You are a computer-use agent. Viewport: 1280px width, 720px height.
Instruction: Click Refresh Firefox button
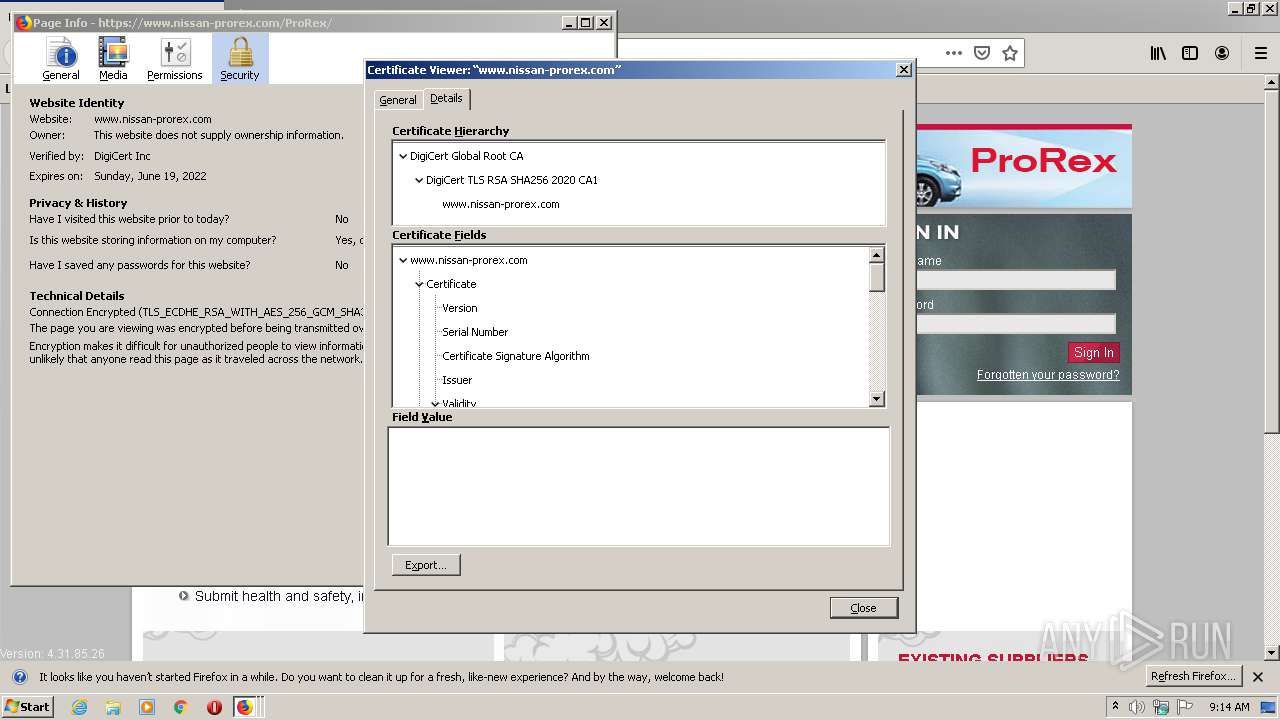click(x=1193, y=677)
